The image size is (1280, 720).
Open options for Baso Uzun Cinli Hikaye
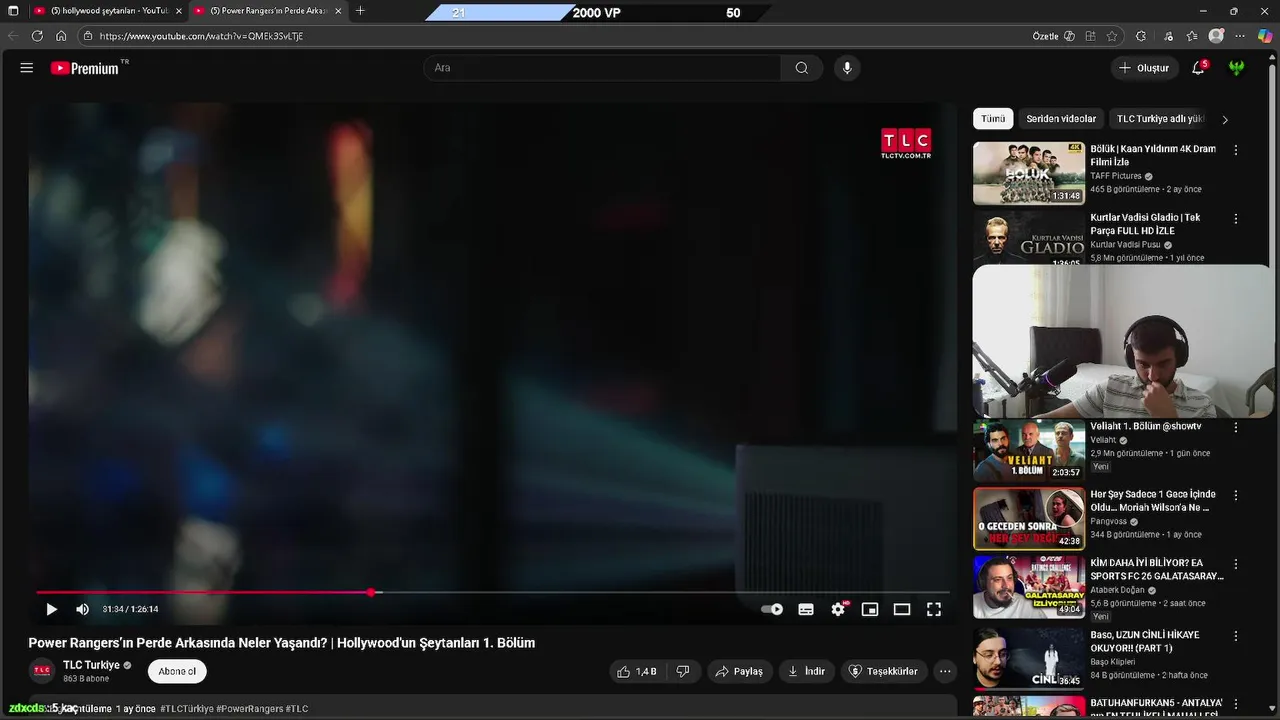(1236, 635)
